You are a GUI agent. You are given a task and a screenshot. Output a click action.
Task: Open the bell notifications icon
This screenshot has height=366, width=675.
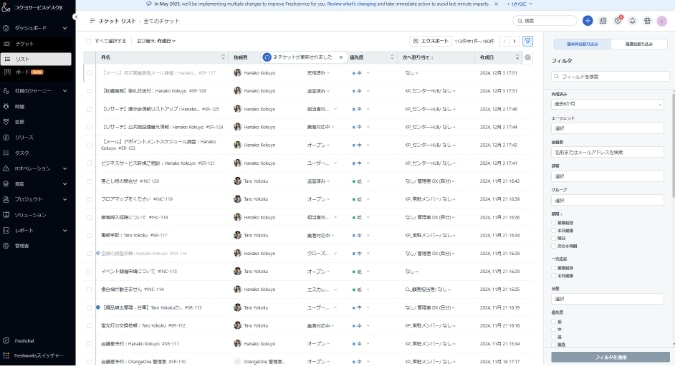coord(632,21)
